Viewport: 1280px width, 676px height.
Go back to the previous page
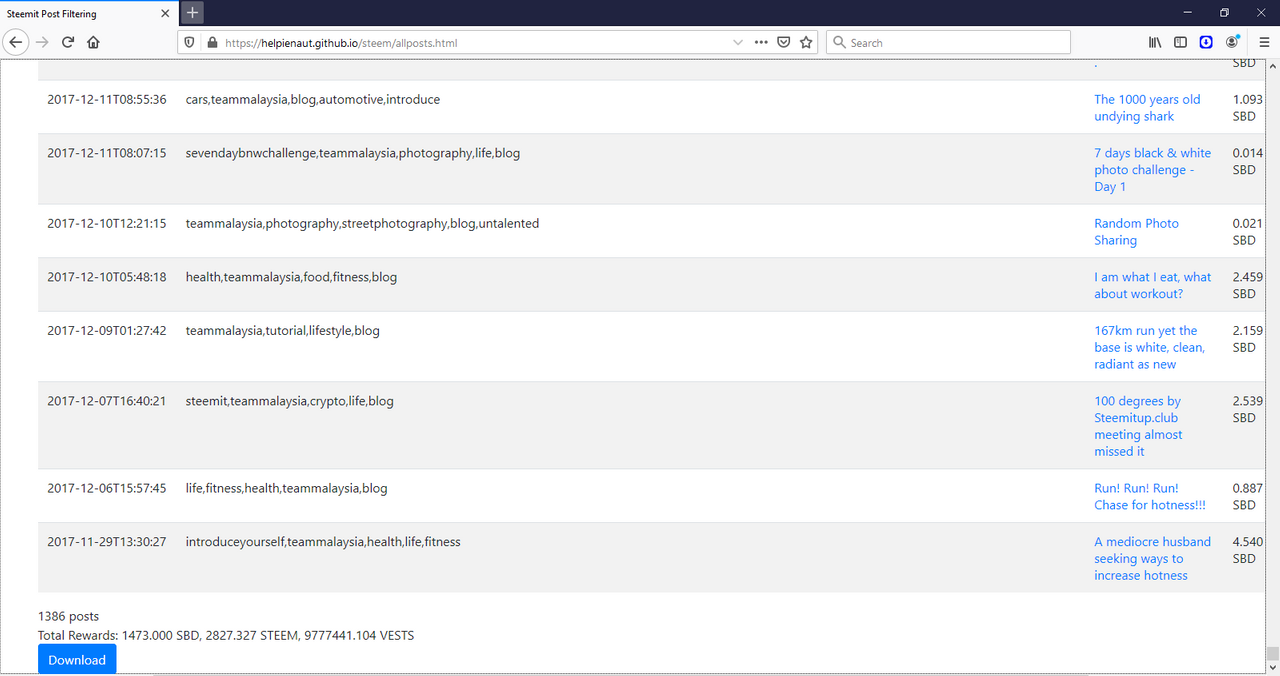[x=16, y=42]
